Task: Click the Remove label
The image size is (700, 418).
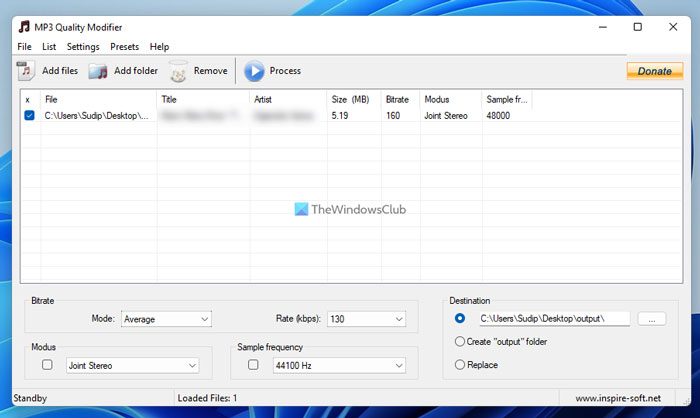Action: tap(210, 71)
